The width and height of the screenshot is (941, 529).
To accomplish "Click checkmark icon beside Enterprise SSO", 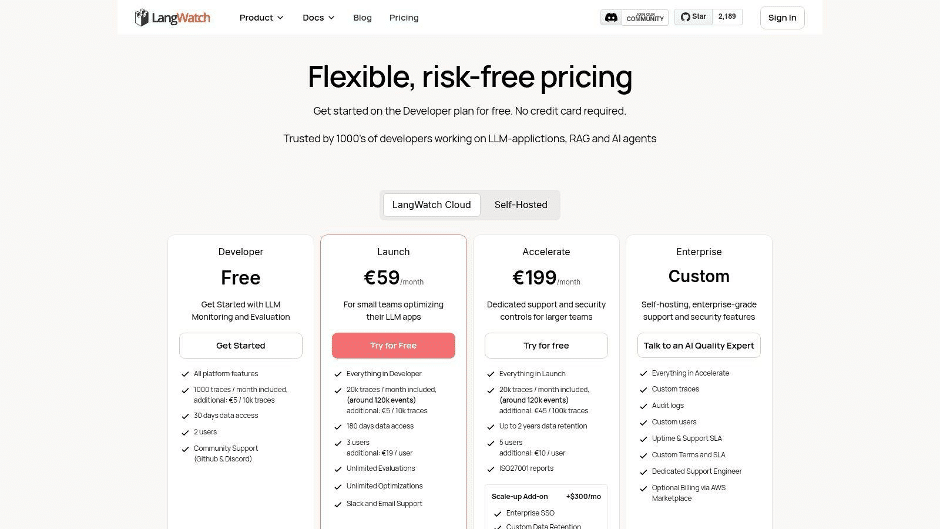I will tap(498, 513).
